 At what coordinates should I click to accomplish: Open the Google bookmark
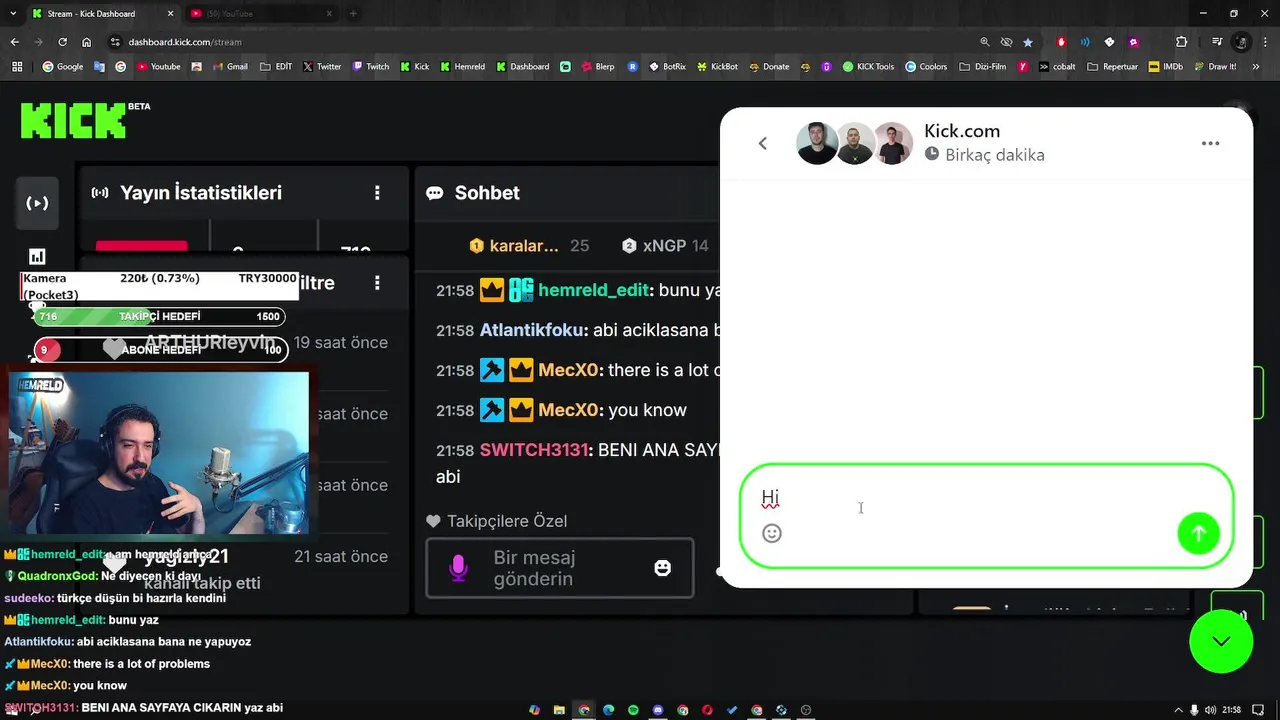63,67
